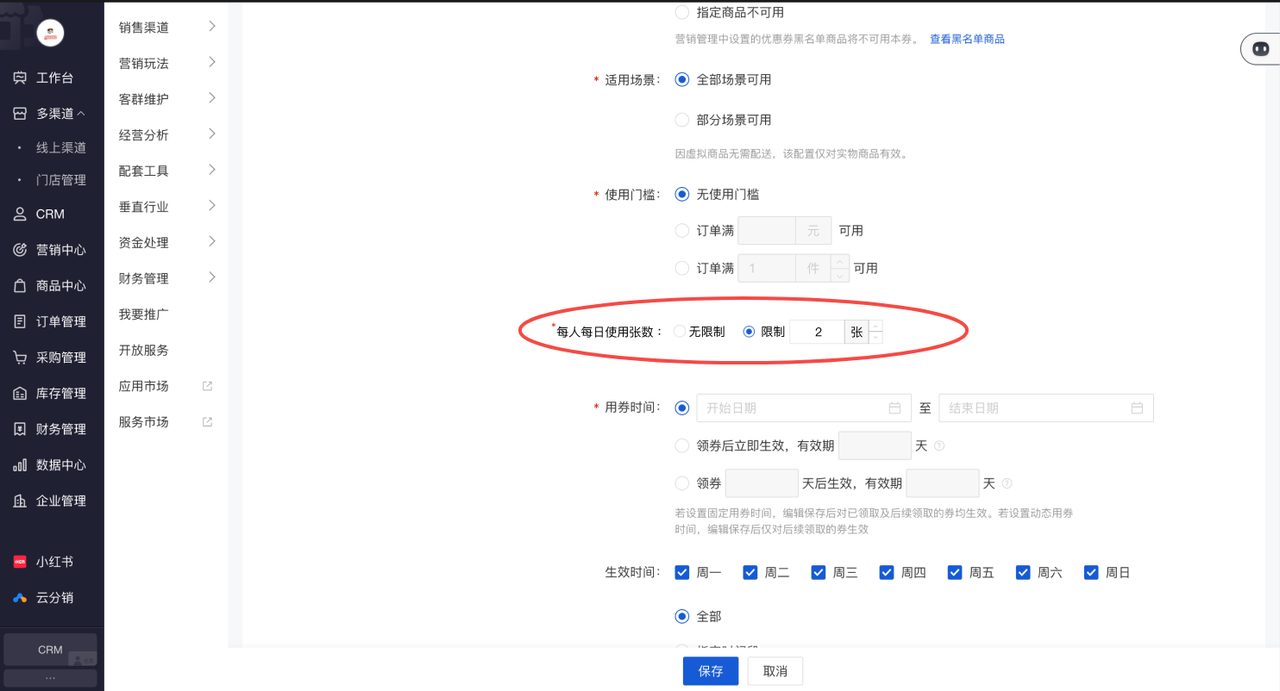This screenshot has height=691, width=1280.
Task: Expand the 营销玩法 menu chevron
Action: [x=212, y=63]
